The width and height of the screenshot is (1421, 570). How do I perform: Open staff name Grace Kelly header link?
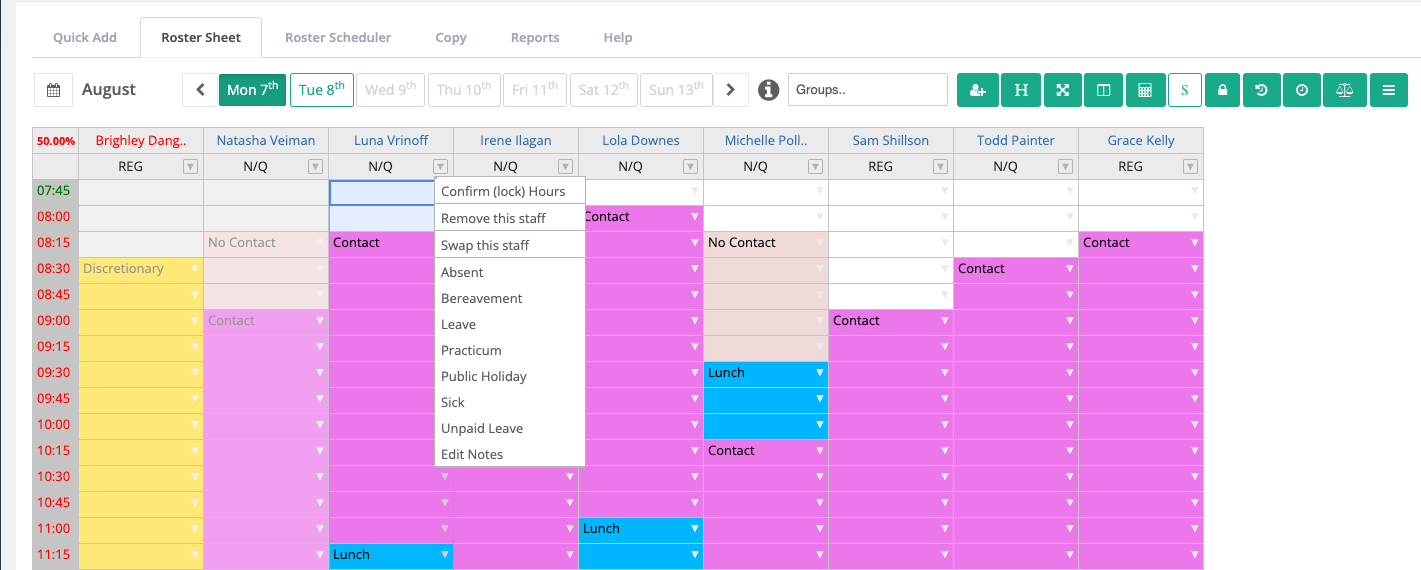(x=1141, y=141)
